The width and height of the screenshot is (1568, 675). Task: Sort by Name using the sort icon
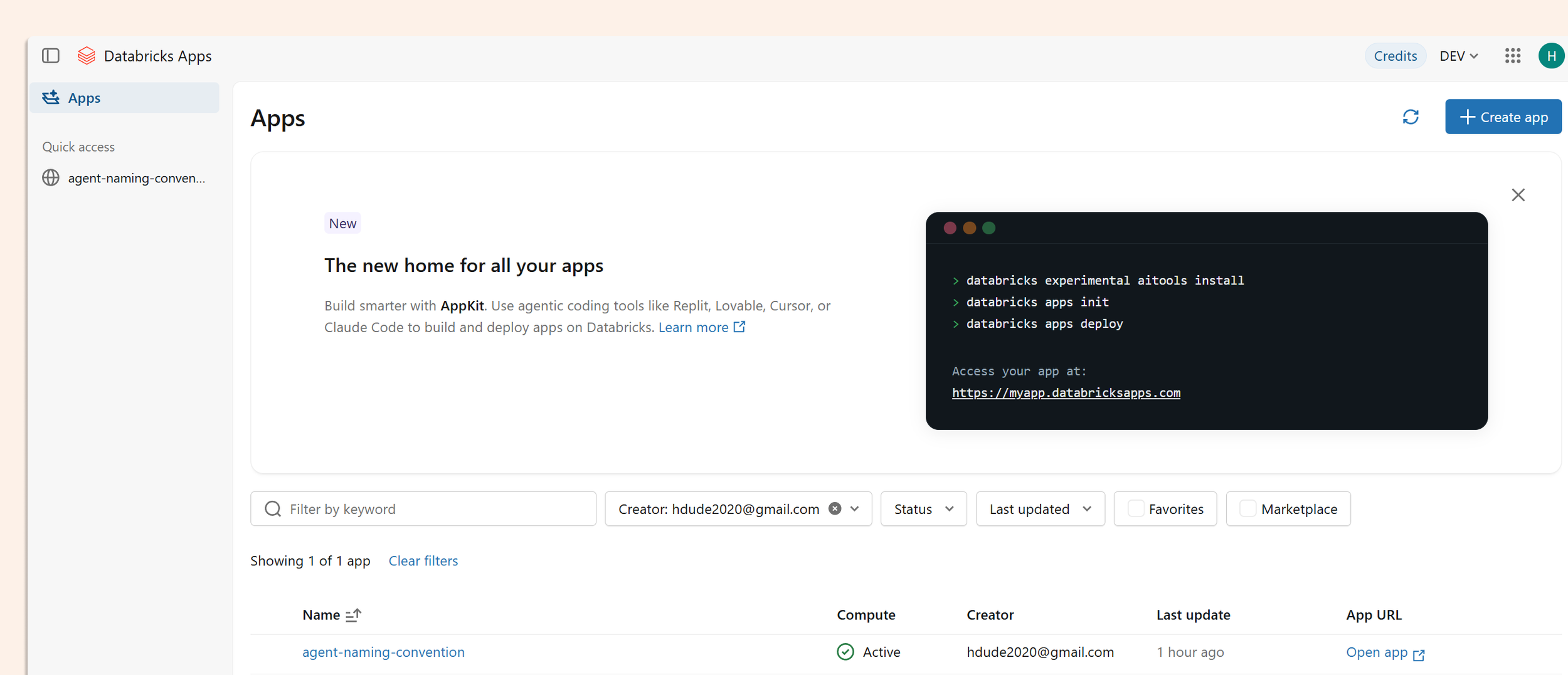point(354,615)
